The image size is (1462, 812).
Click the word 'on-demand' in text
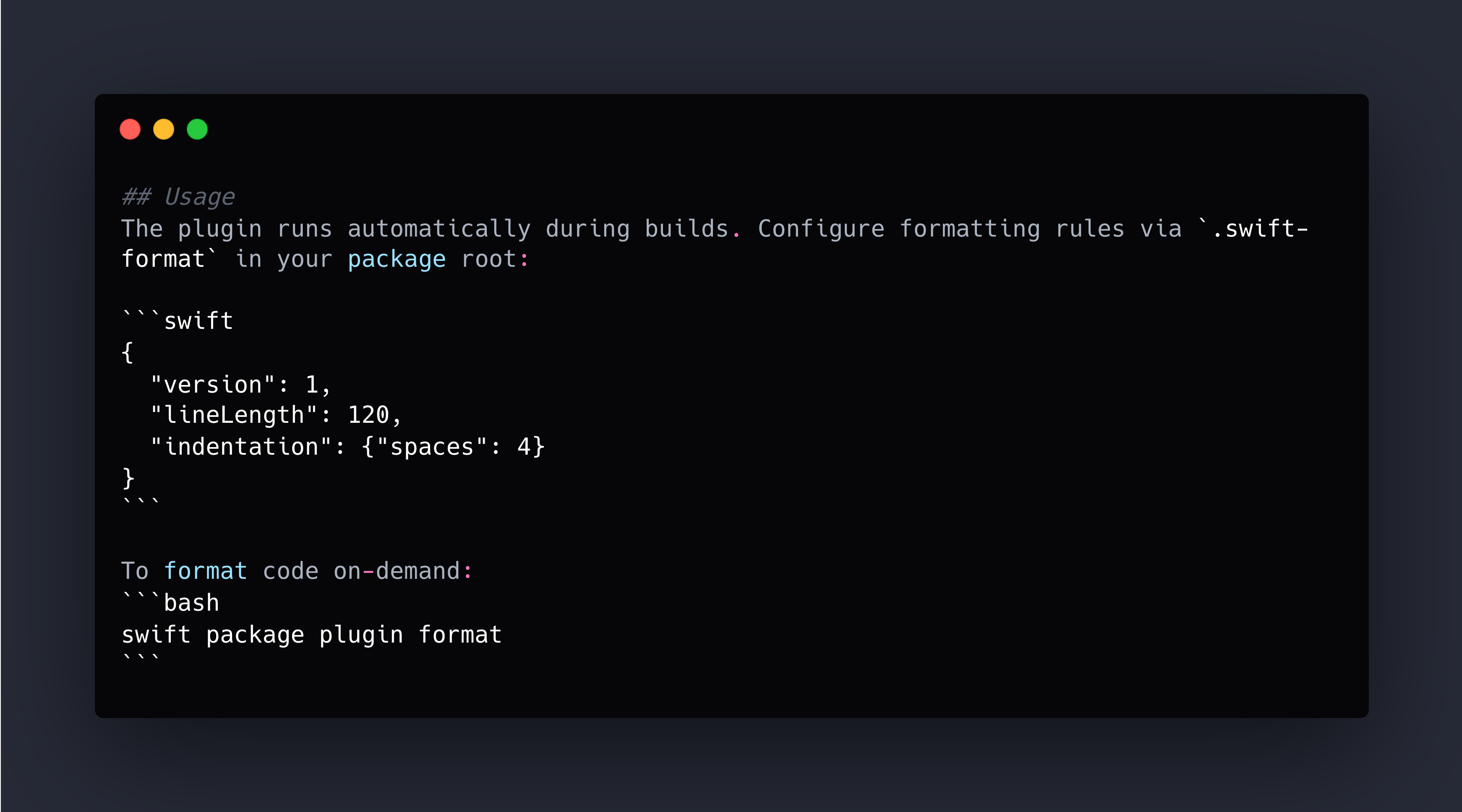(396, 571)
